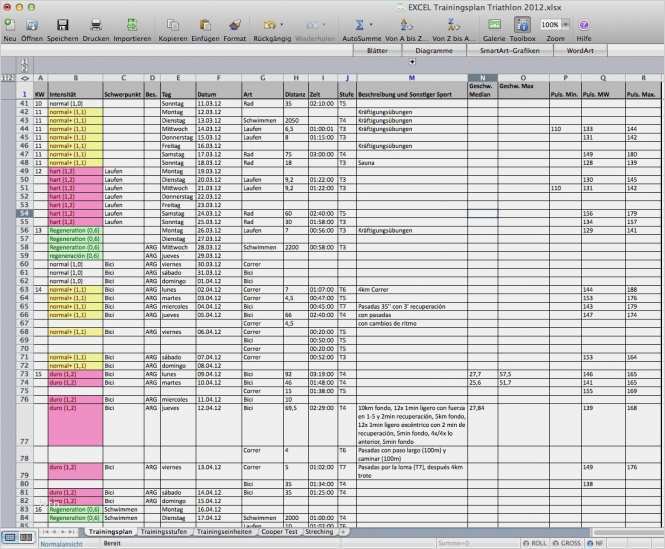Switch to normal view button in status bar

point(10,536)
